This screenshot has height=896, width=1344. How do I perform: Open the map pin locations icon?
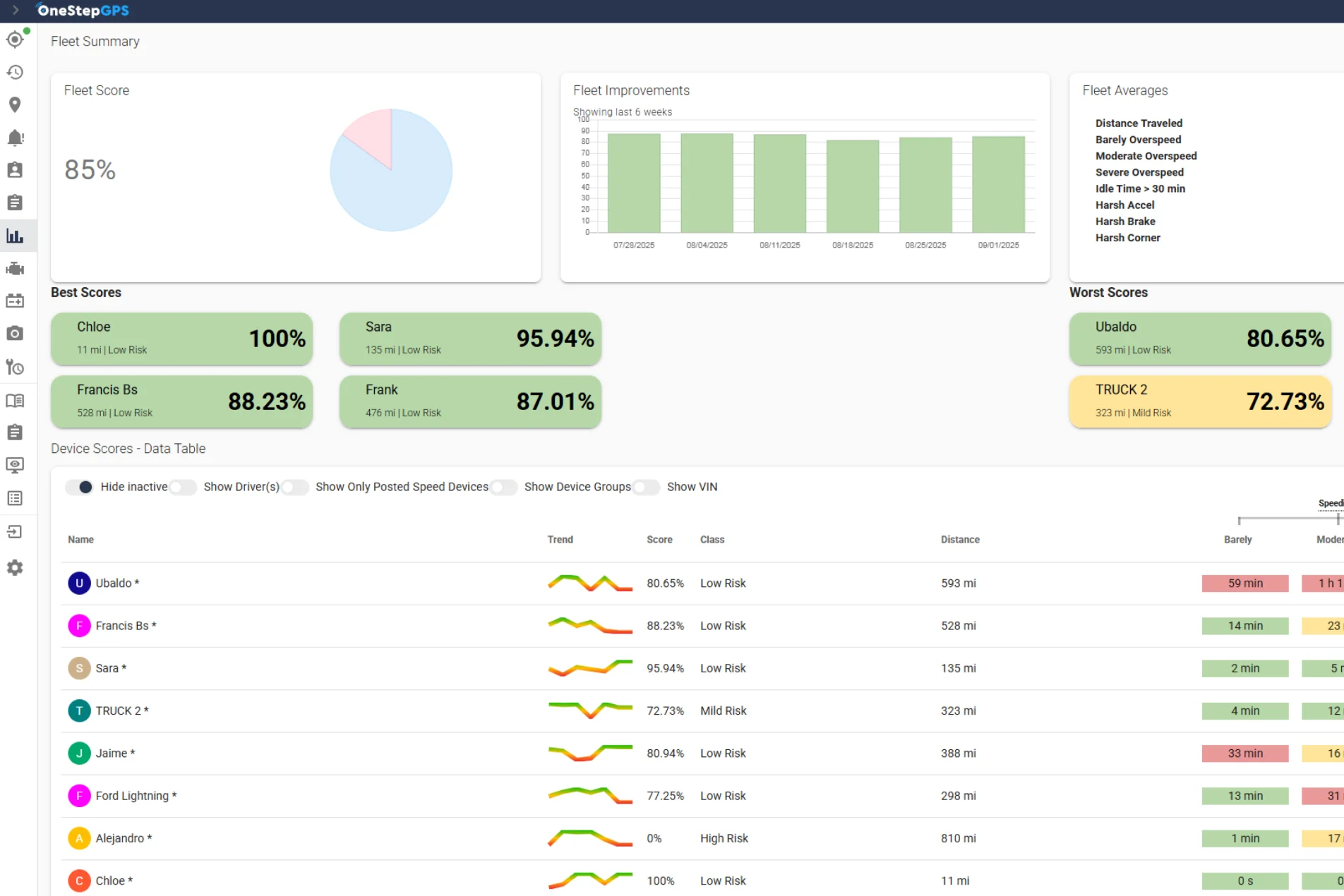15,104
